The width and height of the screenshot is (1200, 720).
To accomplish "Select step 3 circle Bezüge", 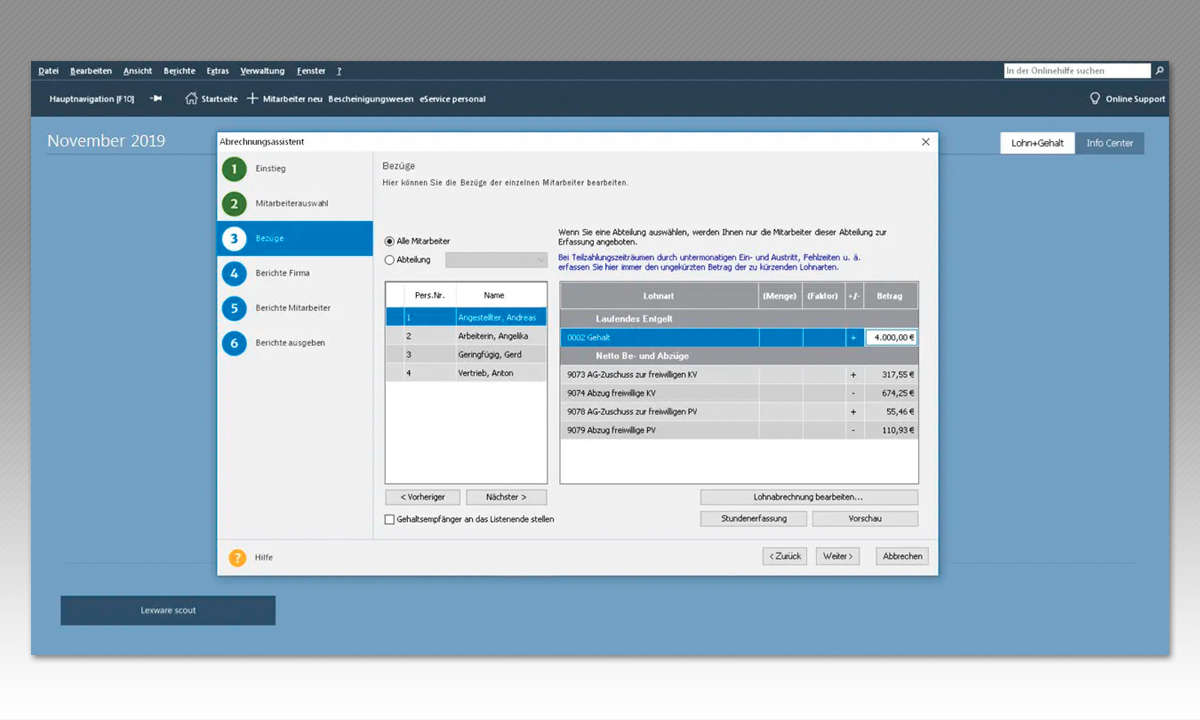I will tap(234, 239).
